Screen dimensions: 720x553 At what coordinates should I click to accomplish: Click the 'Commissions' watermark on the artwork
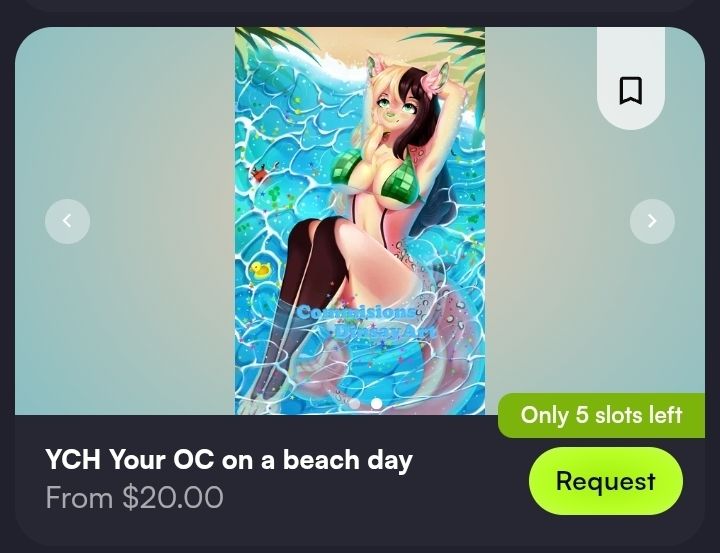pos(355,312)
